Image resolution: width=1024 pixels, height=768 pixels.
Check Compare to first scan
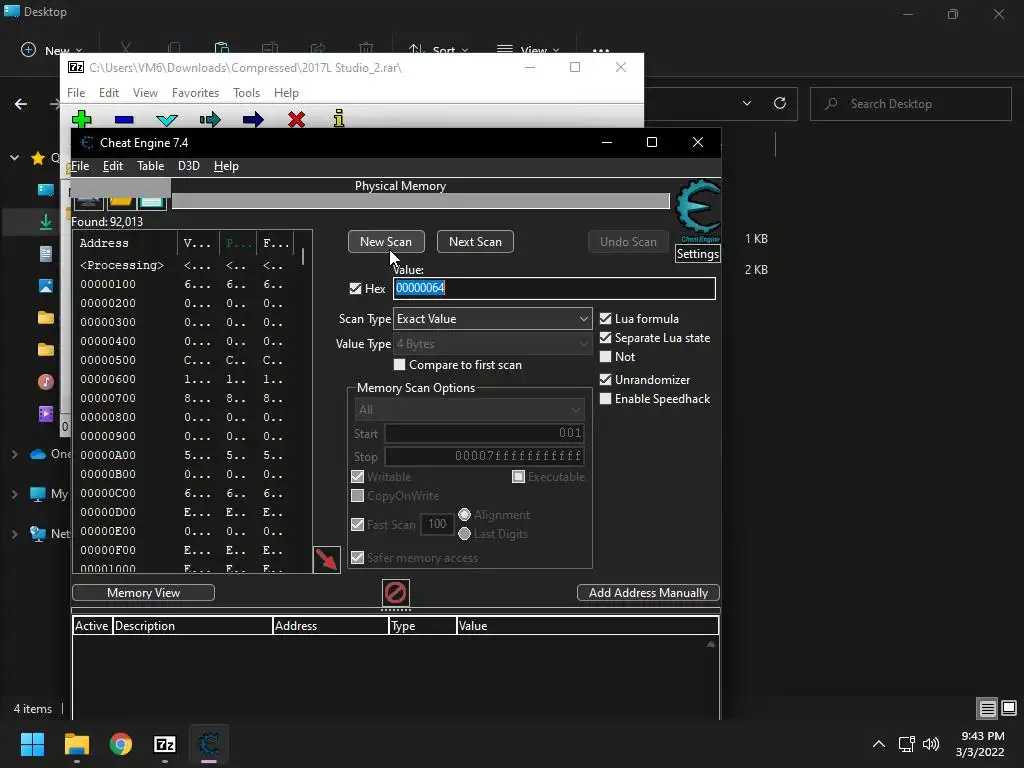pyautogui.click(x=399, y=364)
